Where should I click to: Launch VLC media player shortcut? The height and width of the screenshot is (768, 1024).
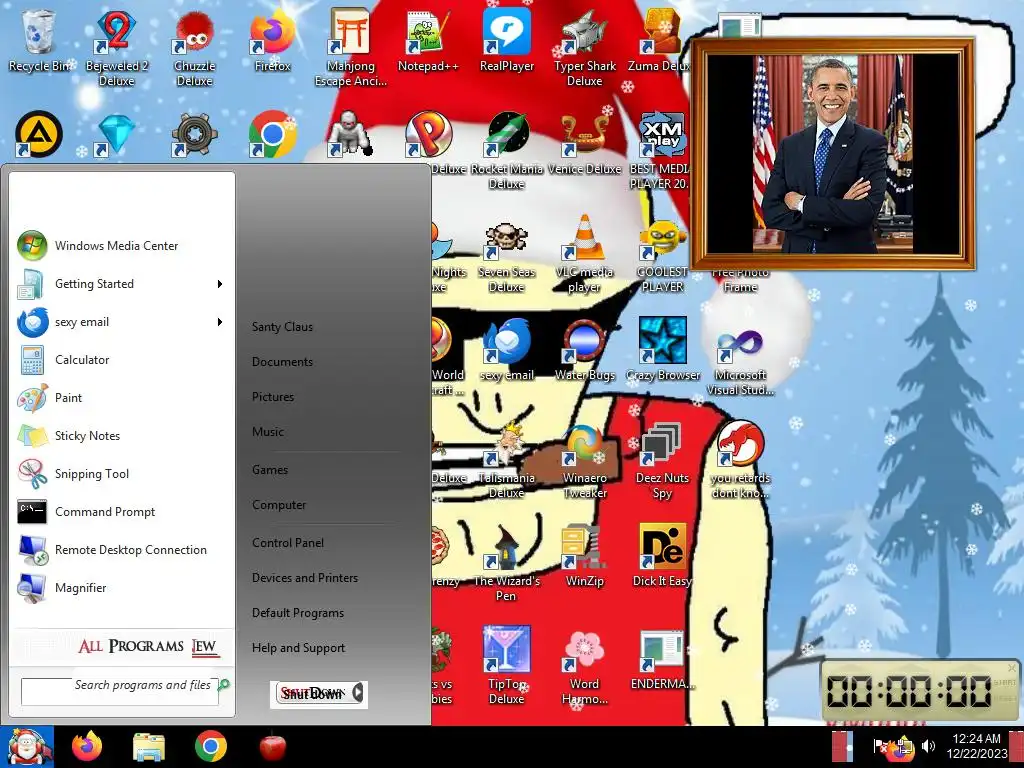point(584,255)
